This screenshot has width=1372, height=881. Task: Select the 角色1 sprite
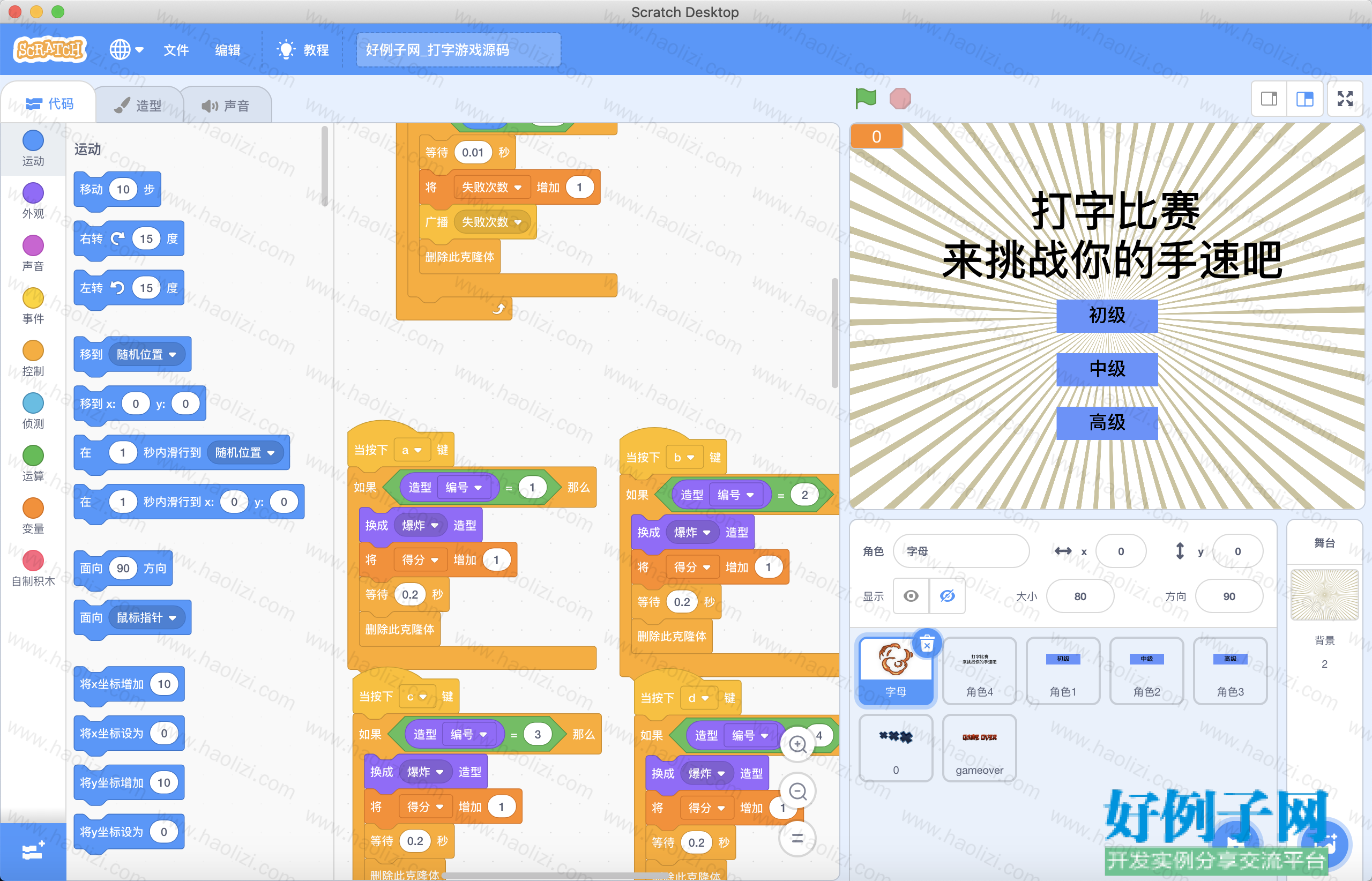point(1063,670)
